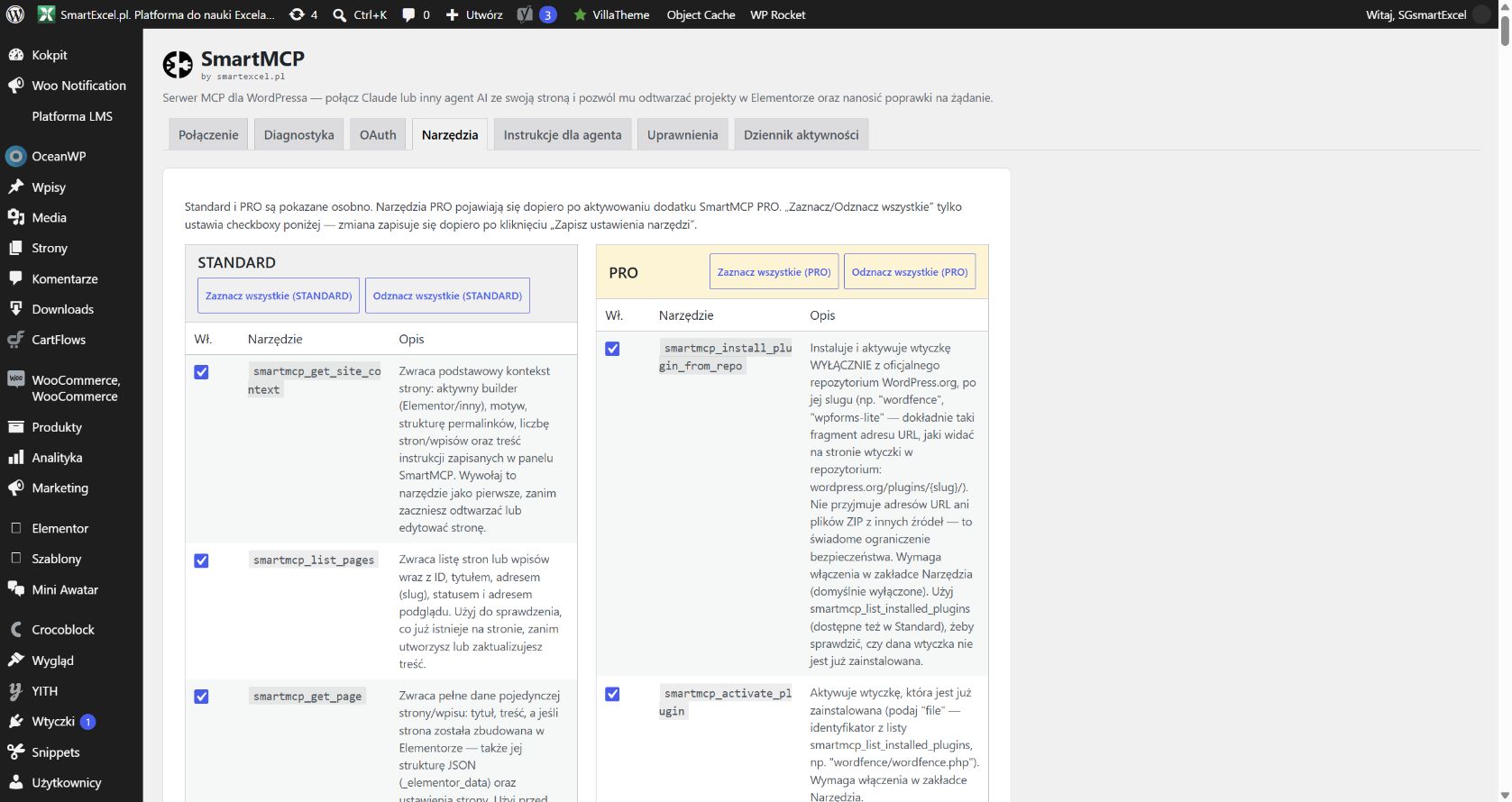Open Wtyczki plugin icon in sidebar
1512x802 pixels.
pyautogui.click(x=15, y=722)
